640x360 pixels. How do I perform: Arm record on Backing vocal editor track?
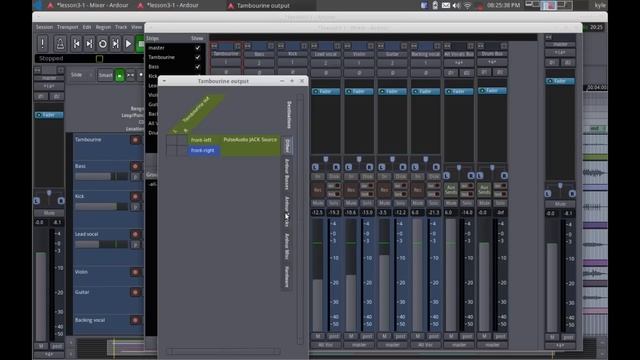pos(135,320)
